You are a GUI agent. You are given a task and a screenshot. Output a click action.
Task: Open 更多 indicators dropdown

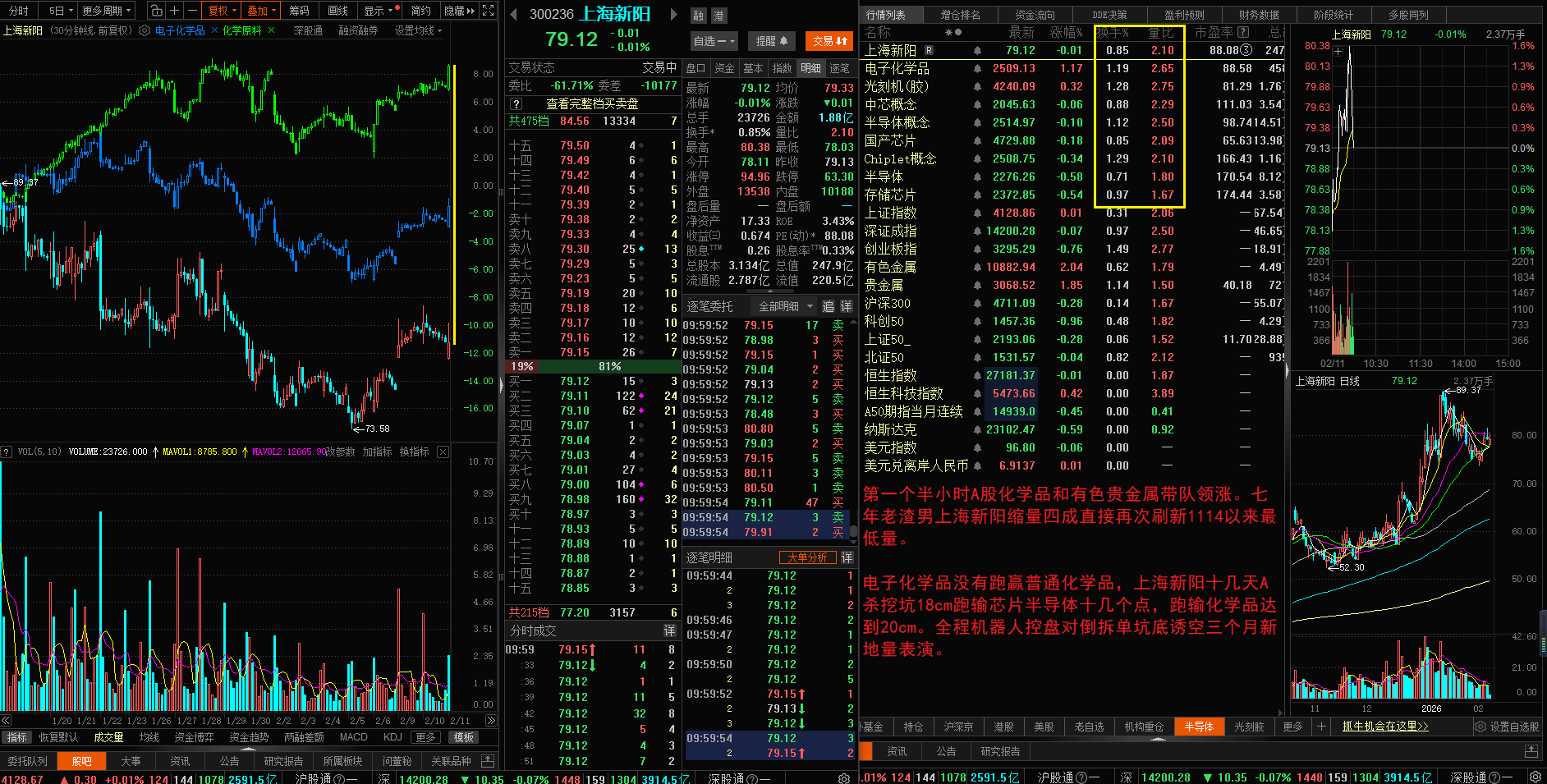click(425, 737)
